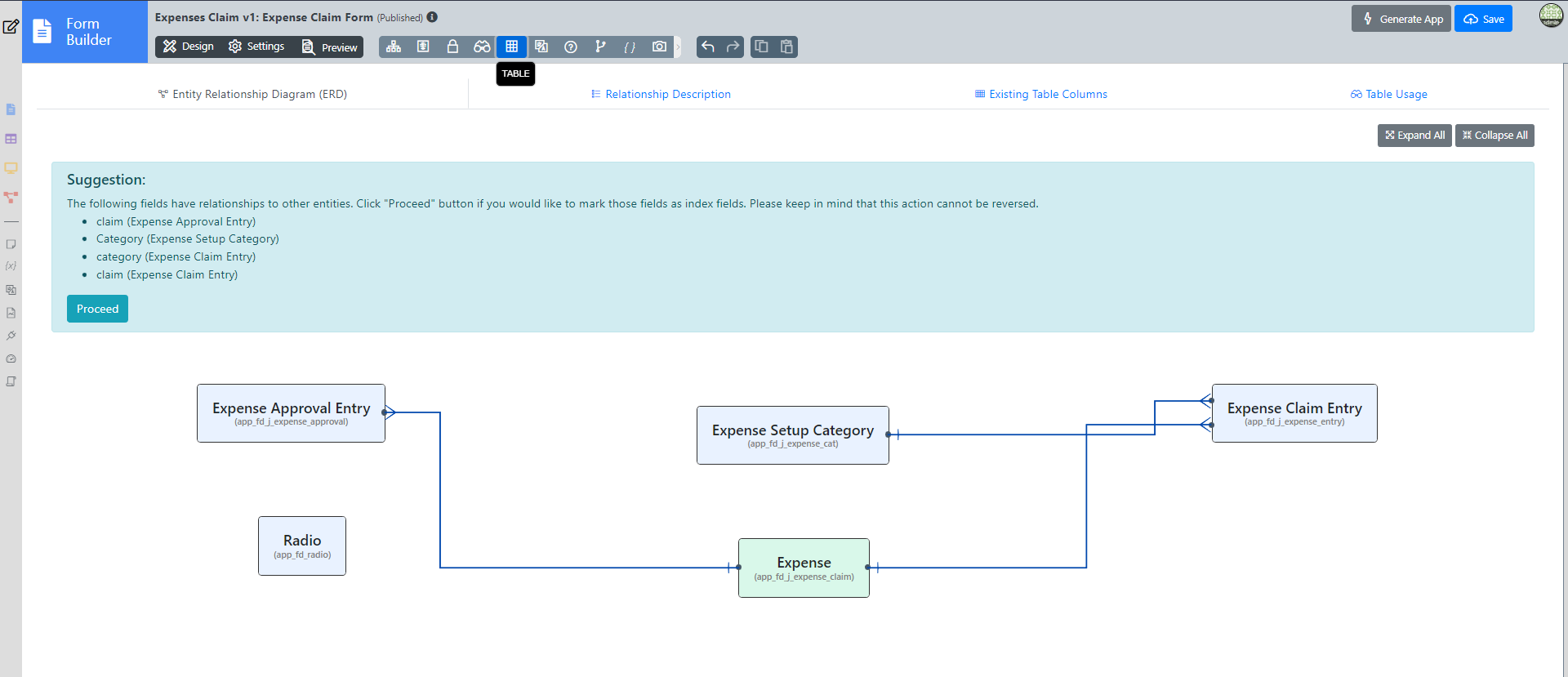Expand the toolbar with the small chevron arrow

point(678,47)
